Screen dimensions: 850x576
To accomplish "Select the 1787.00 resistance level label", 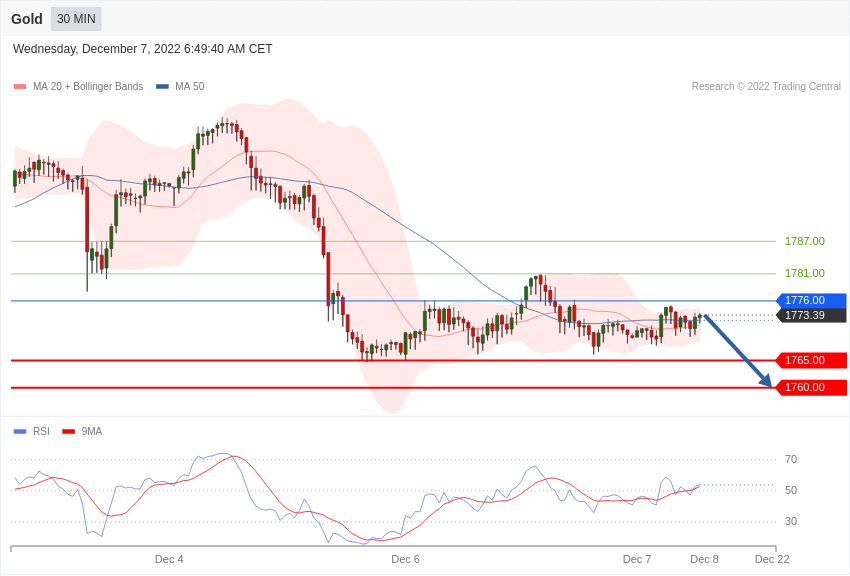I will (x=804, y=241).
